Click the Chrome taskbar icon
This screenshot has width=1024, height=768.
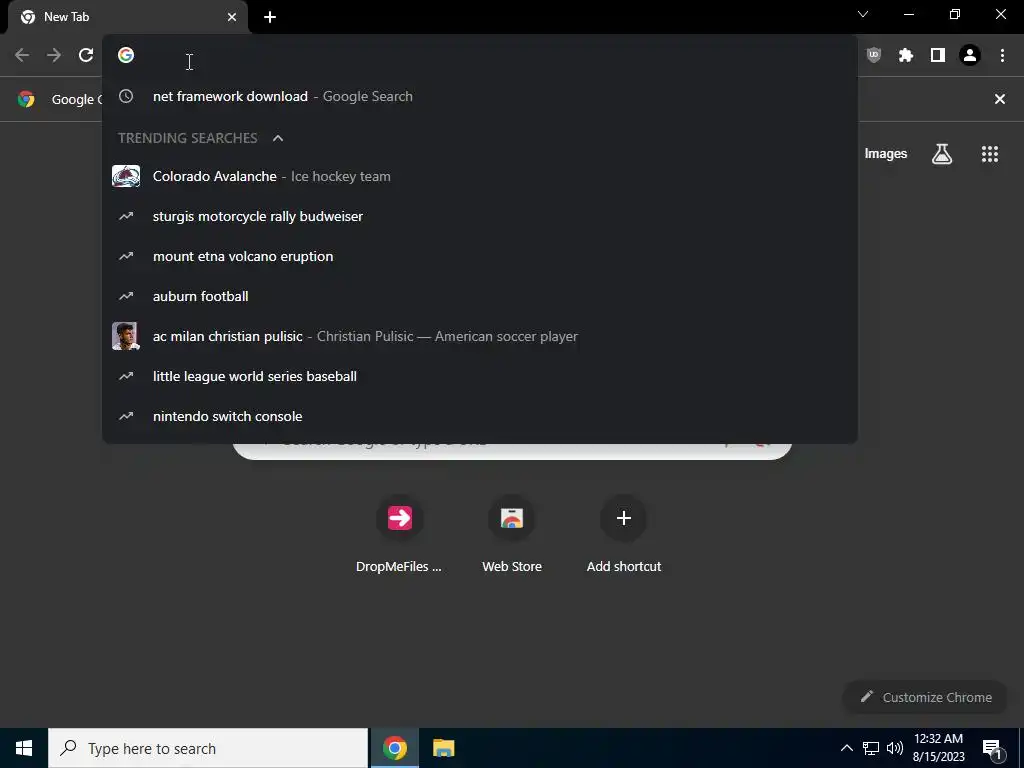[x=394, y=748]
